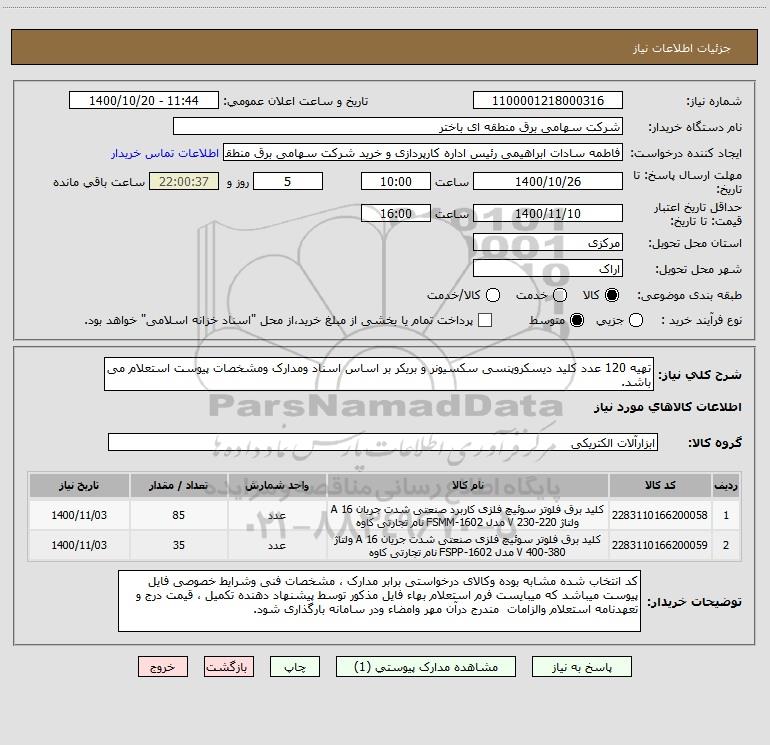Viewport: 770px width, 745px height.
Task: Click the buyer organization name field
Action: pos(398,127)
